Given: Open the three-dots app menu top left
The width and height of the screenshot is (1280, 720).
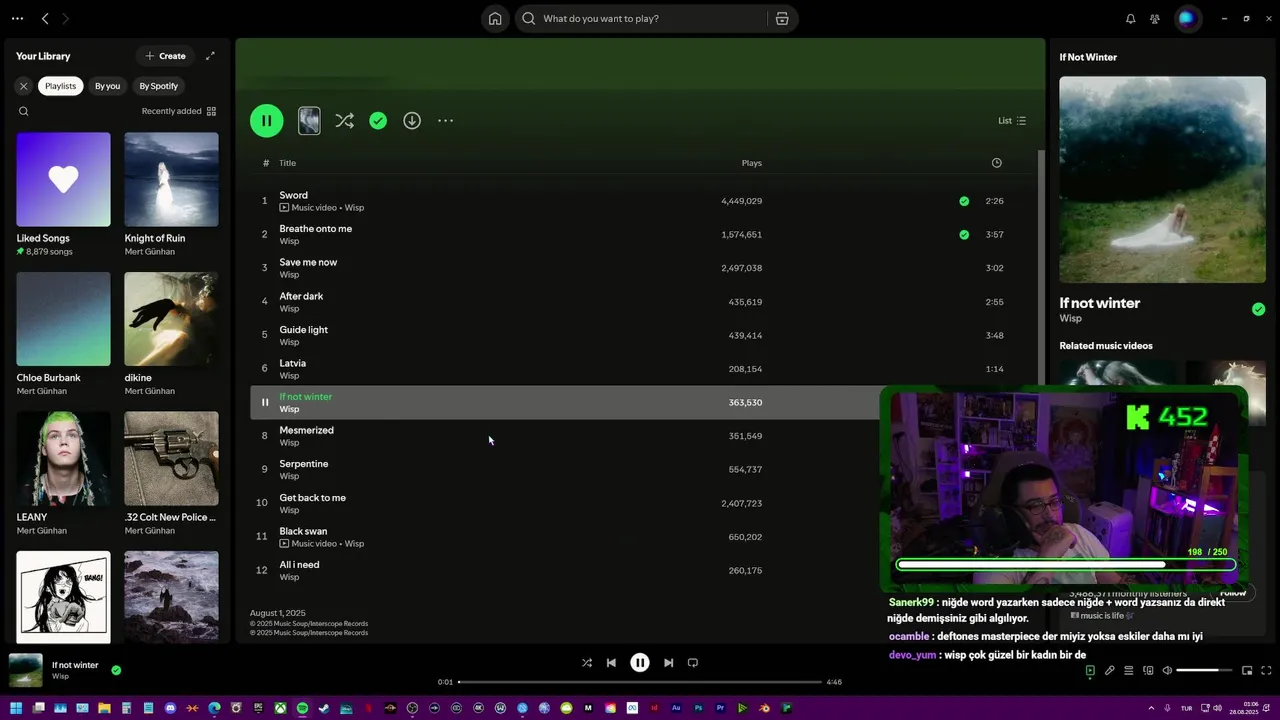Looking at the screenshot, I should (x=17, y=18).
